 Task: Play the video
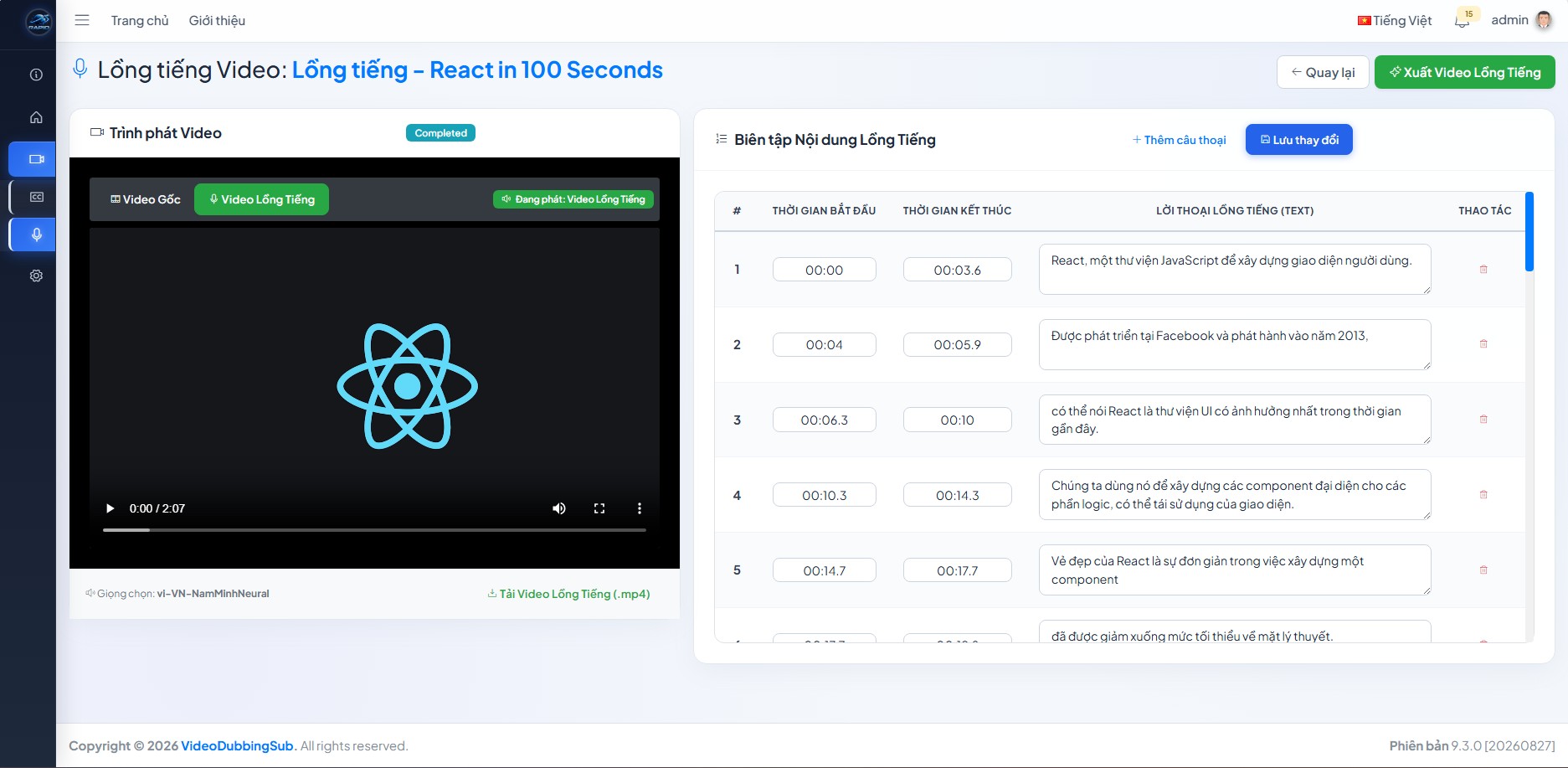click(110, 508)
